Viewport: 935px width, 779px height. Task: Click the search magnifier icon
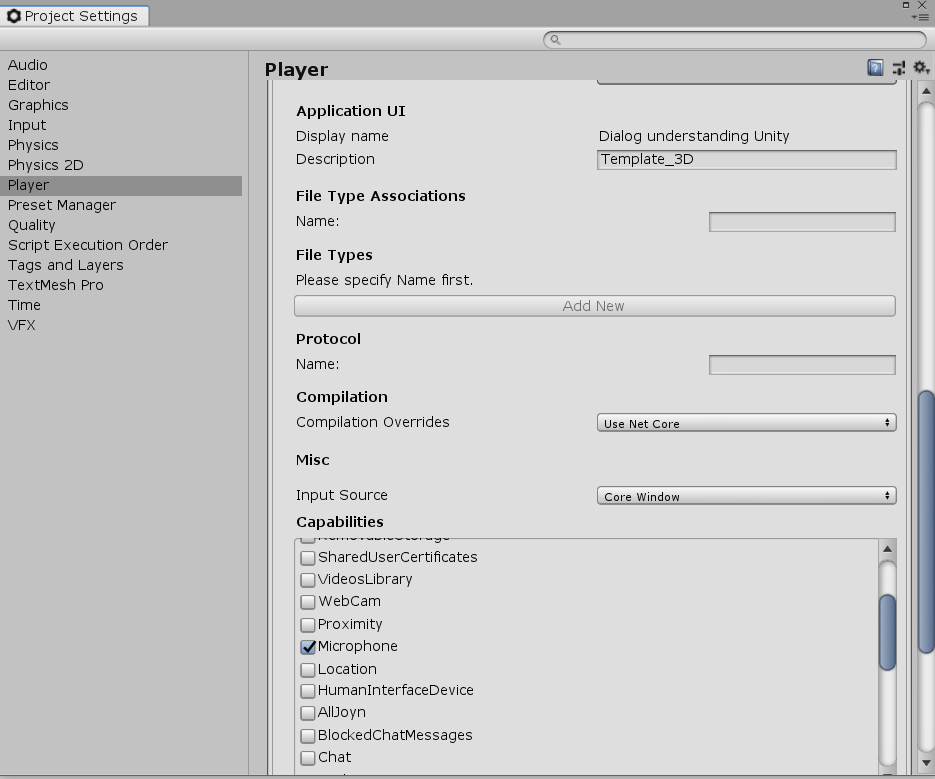[555, 40]
